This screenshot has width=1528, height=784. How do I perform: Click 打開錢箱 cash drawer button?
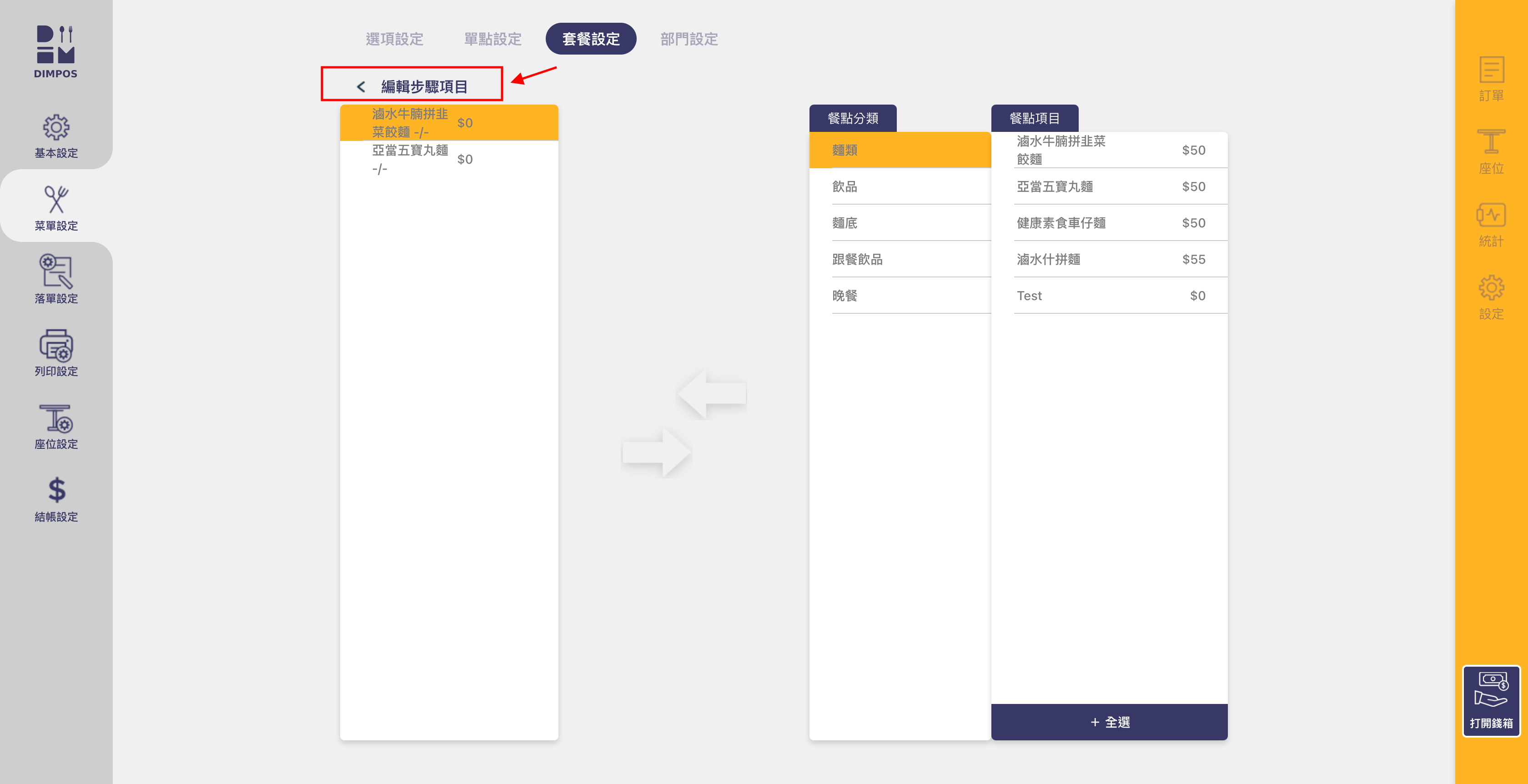pos(1490,701)
